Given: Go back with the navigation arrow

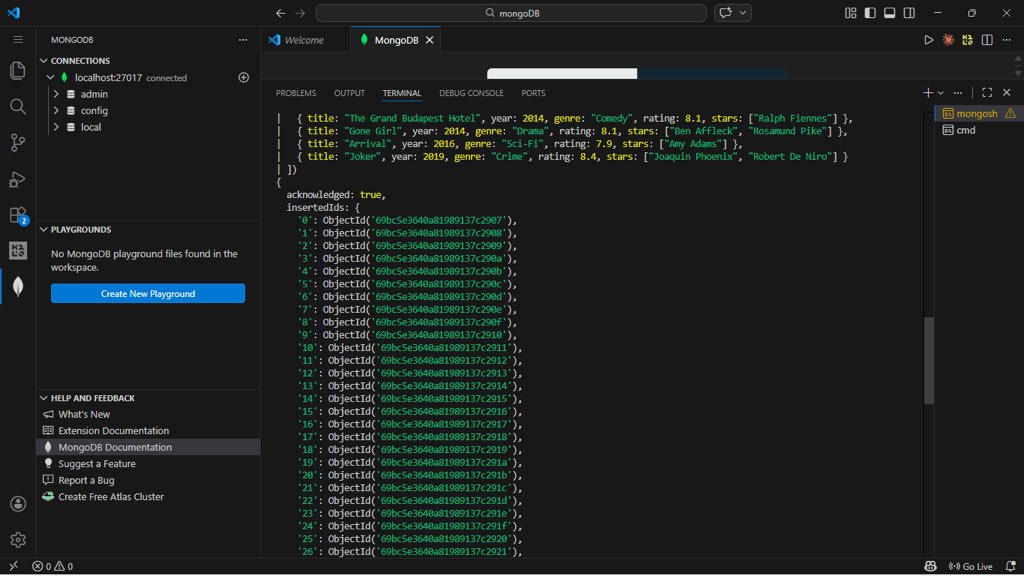Looking at the screenshot, I should [x=280, y=13].
